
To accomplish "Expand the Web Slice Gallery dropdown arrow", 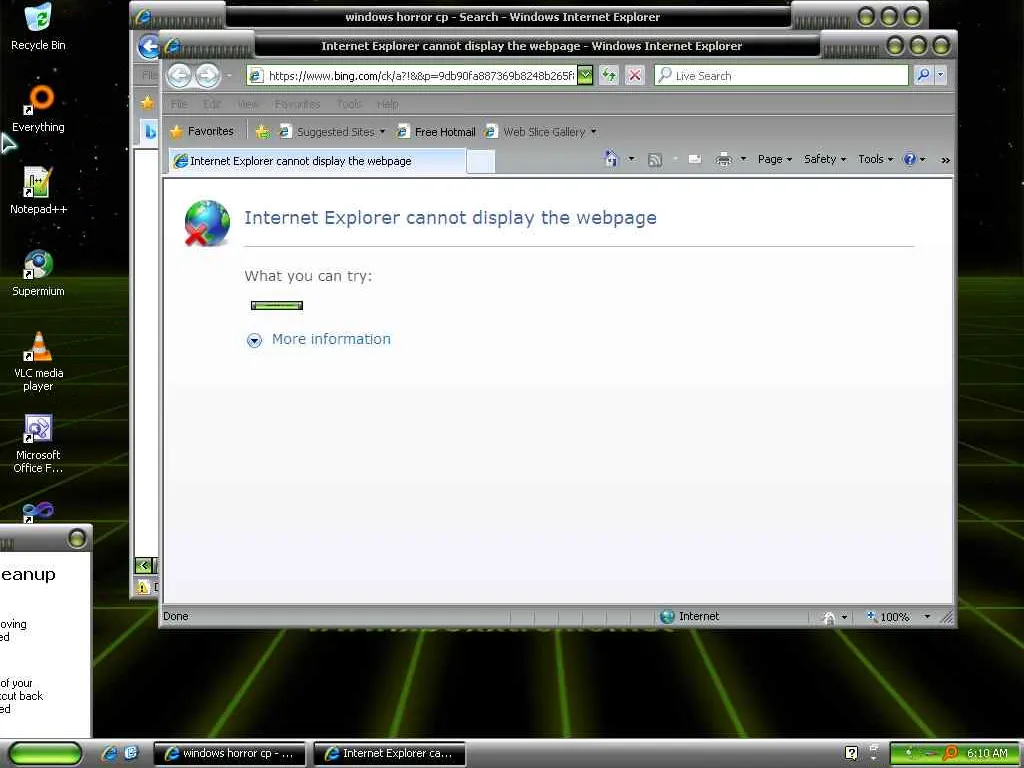I will click(x=594, y=132).
